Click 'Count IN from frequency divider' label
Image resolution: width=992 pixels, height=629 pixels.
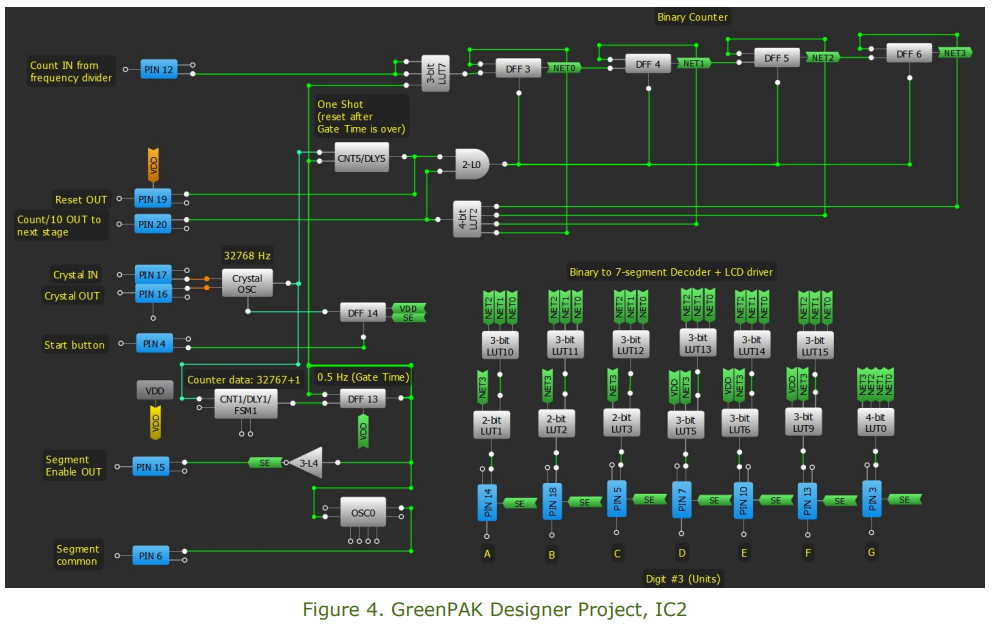[71, 72]
